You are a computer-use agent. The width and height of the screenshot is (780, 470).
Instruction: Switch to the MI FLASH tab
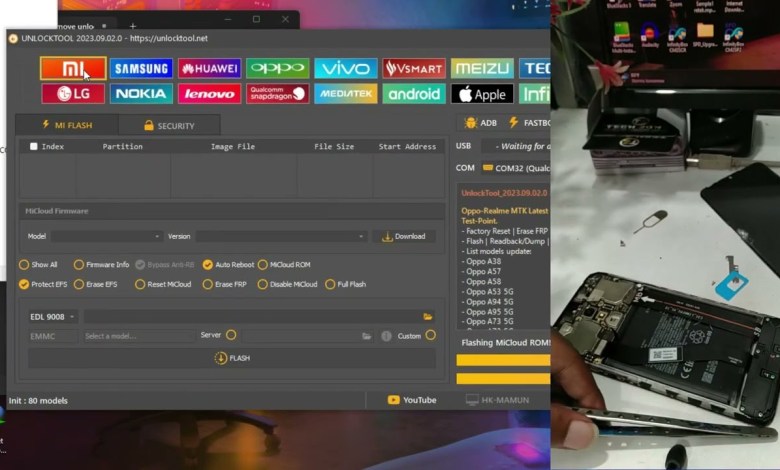pos(67,125)
